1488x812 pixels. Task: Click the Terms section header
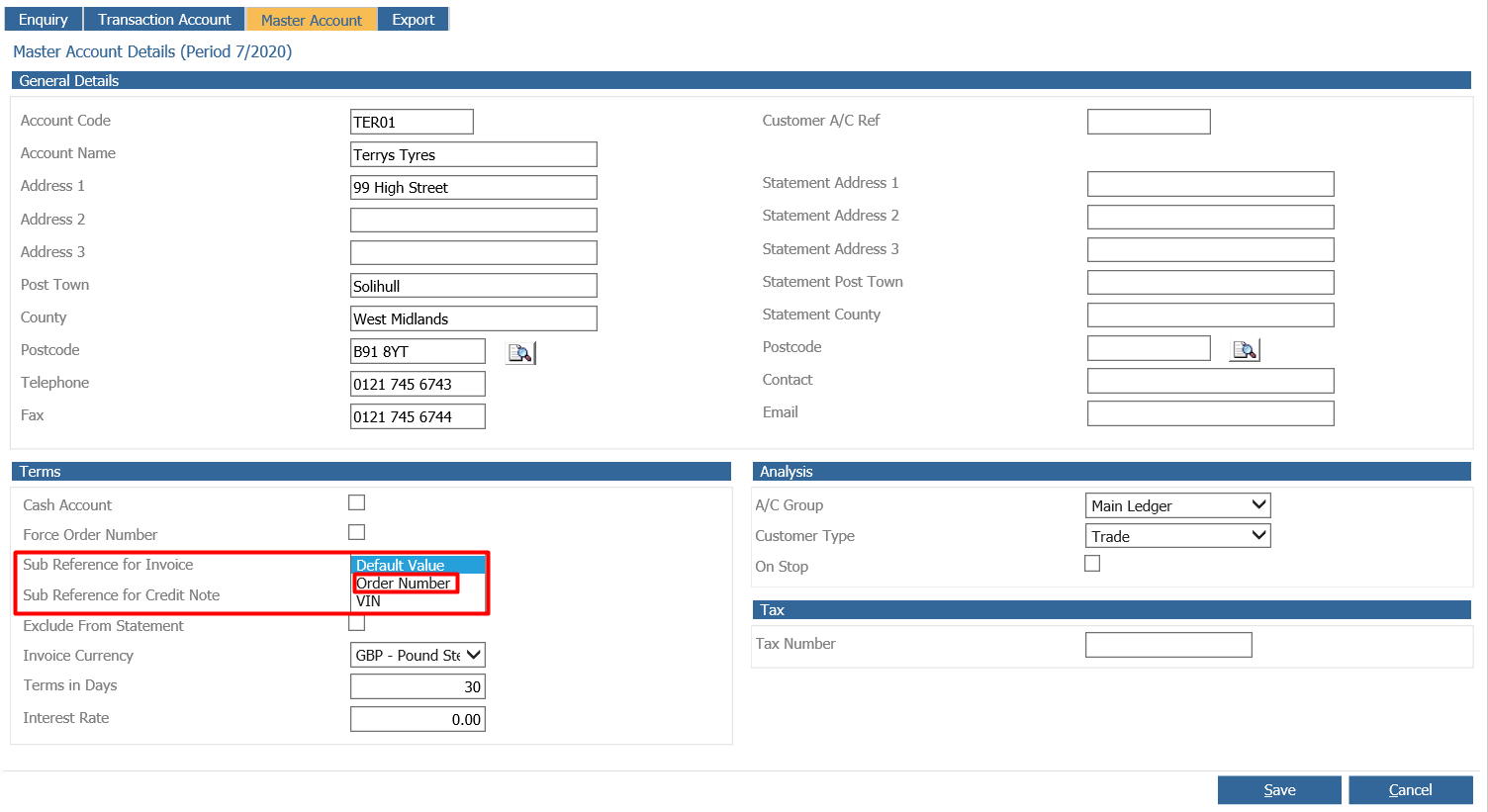pyautogui.click(x=371, y=472)
